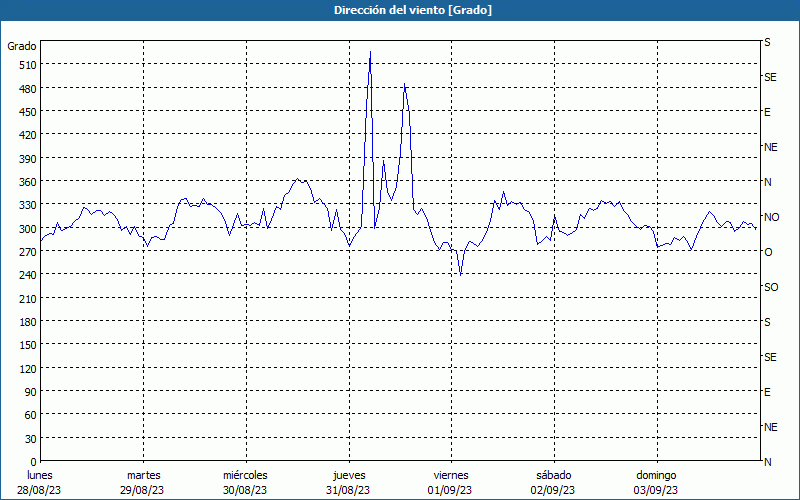Click the "martes" day label

(x=144, y=476)
